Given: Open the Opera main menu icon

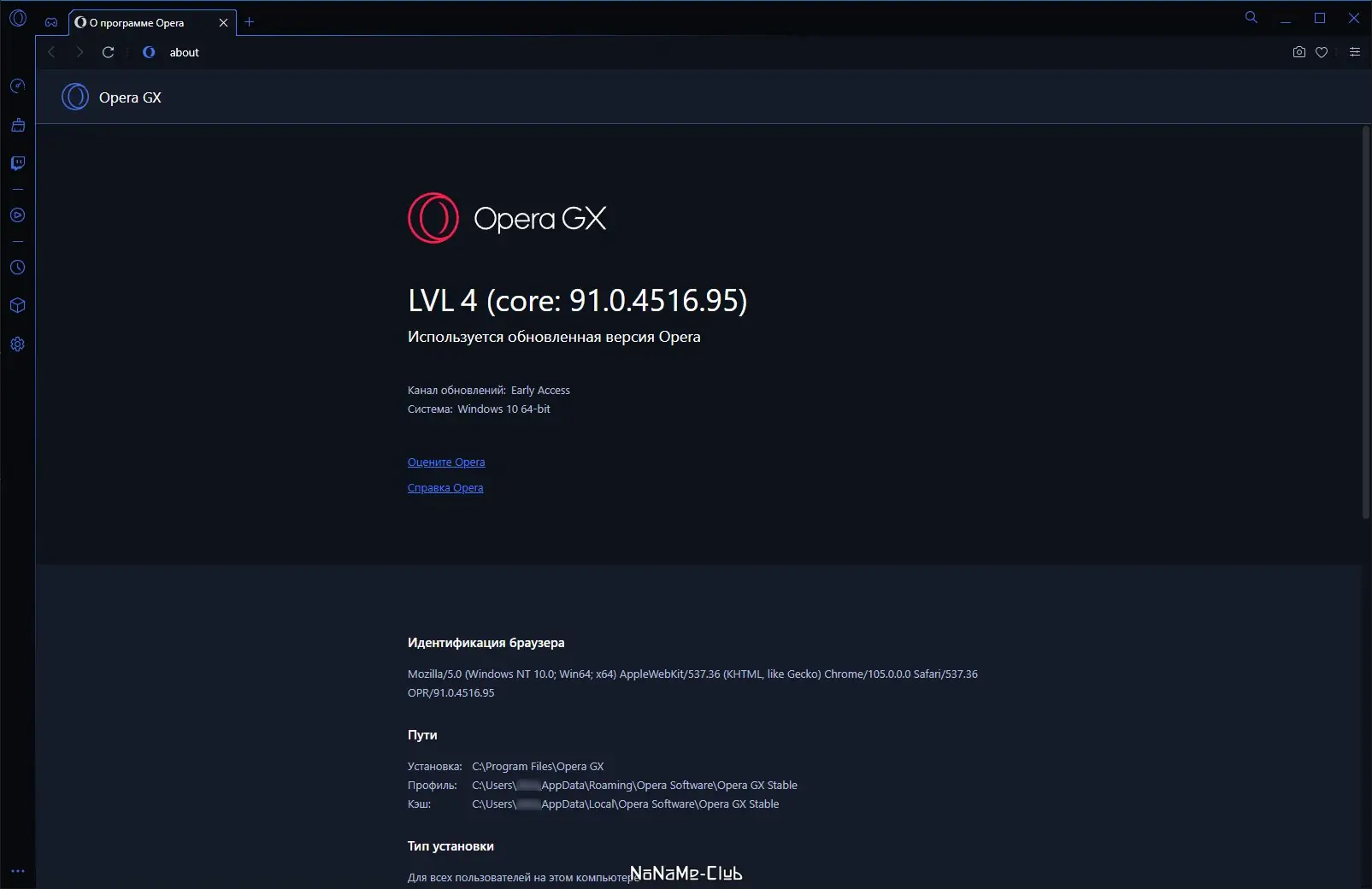Looking at the screenshot, I should (18, 18).
